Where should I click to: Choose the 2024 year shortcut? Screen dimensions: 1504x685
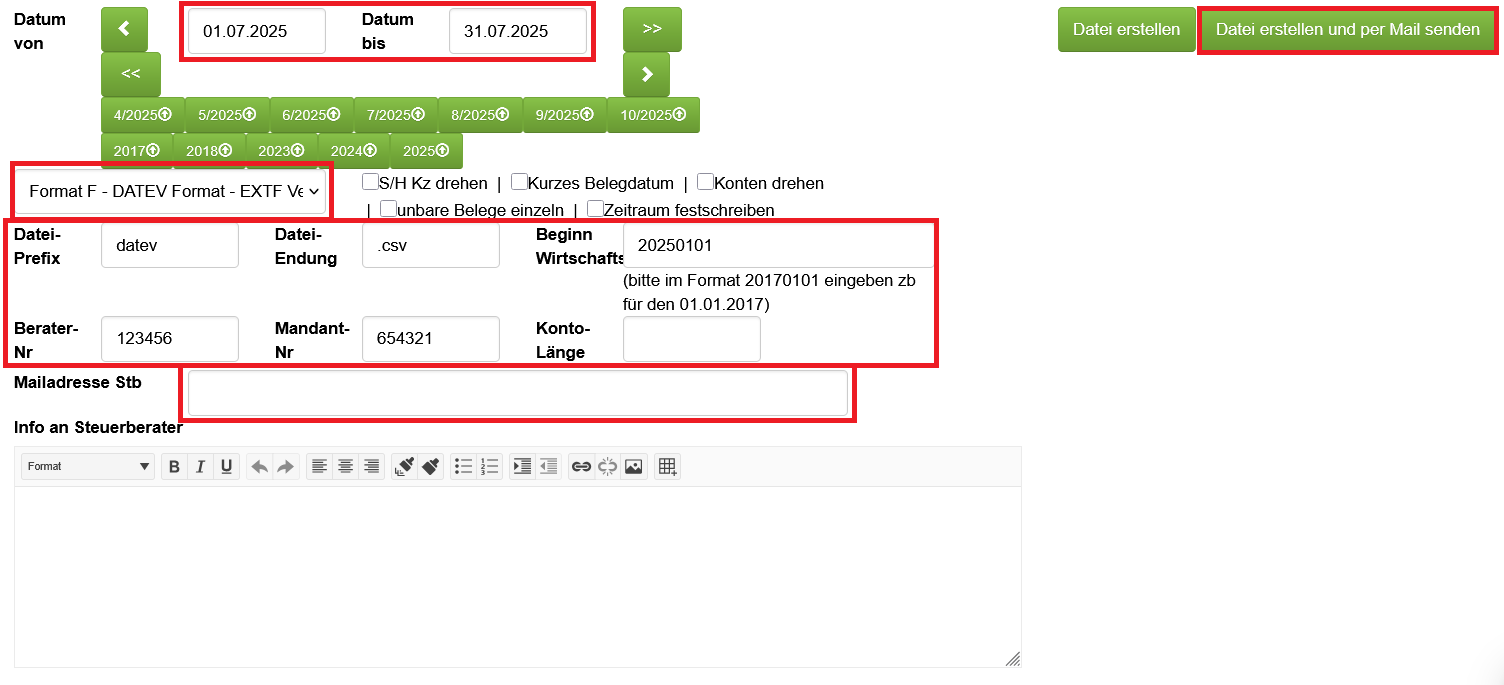[353, 151]
